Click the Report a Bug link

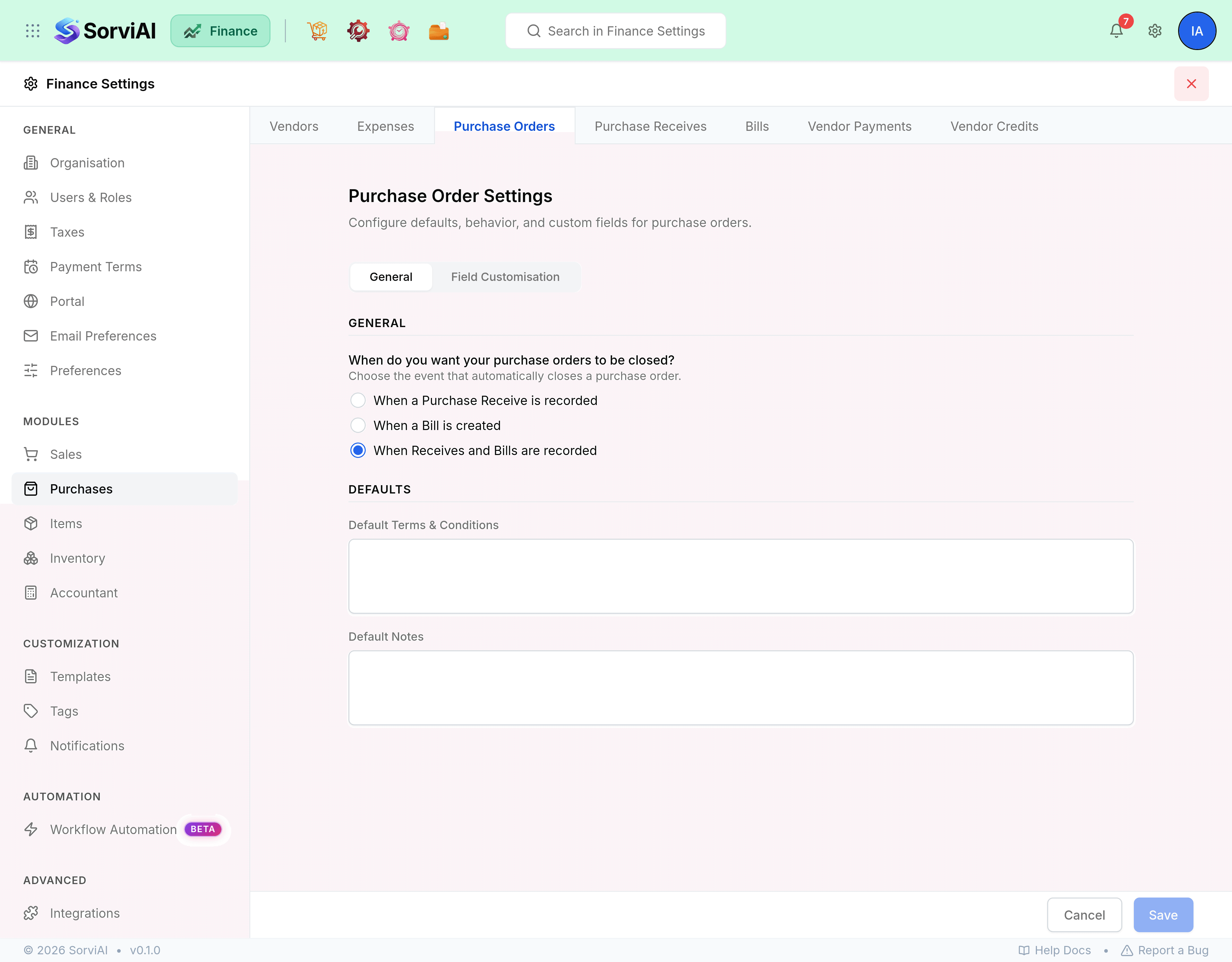[1164, 950]
